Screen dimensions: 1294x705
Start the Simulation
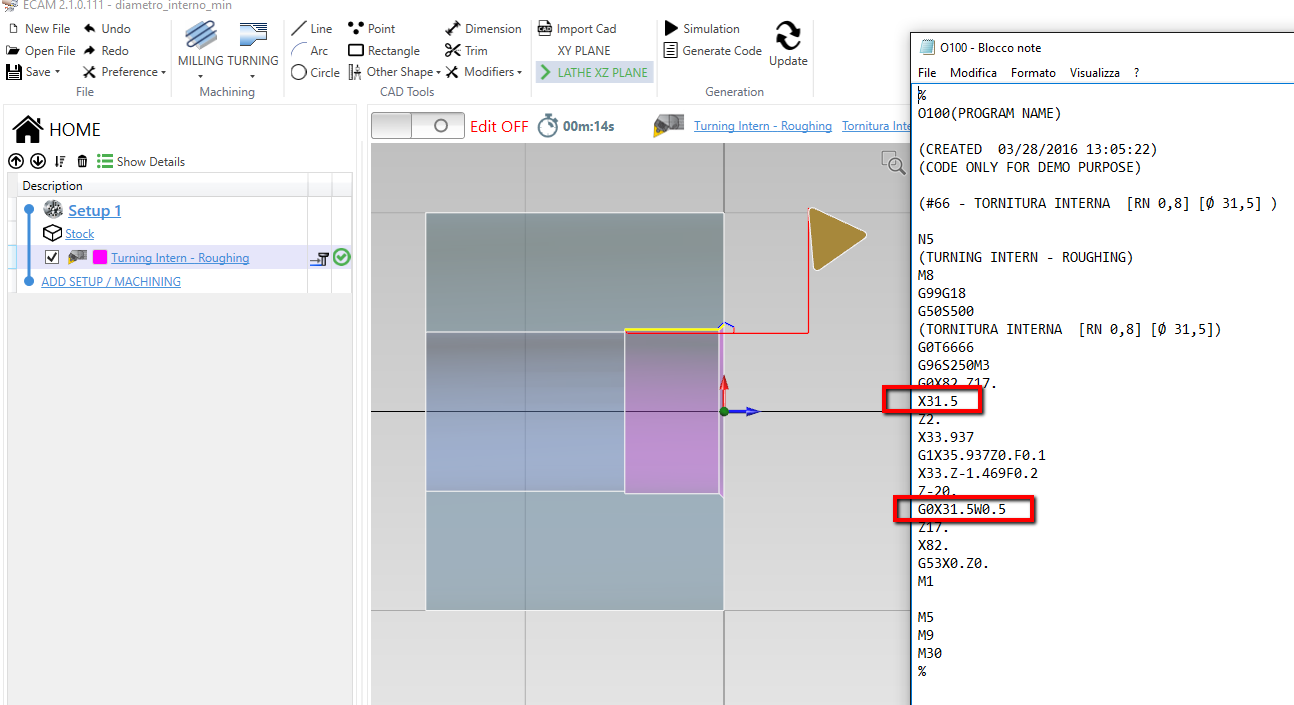pyautogui.click(x=702, y=29)
